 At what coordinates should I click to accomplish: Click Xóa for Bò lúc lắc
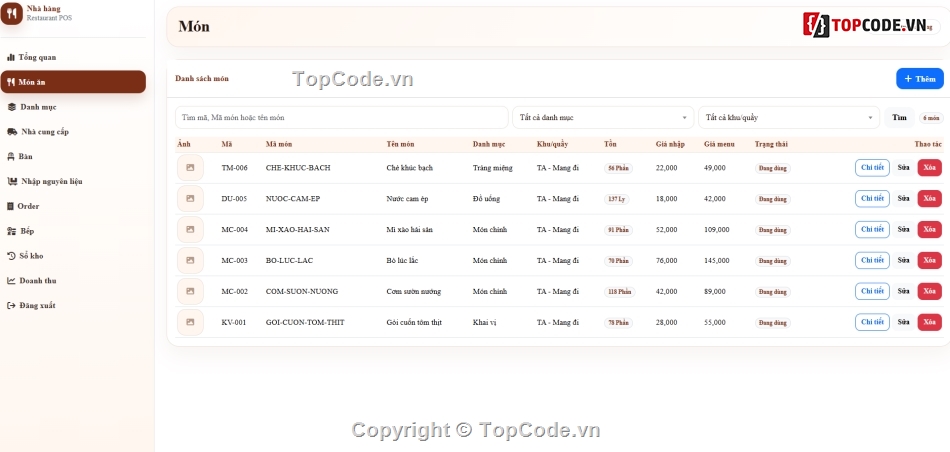click(929, 261)
